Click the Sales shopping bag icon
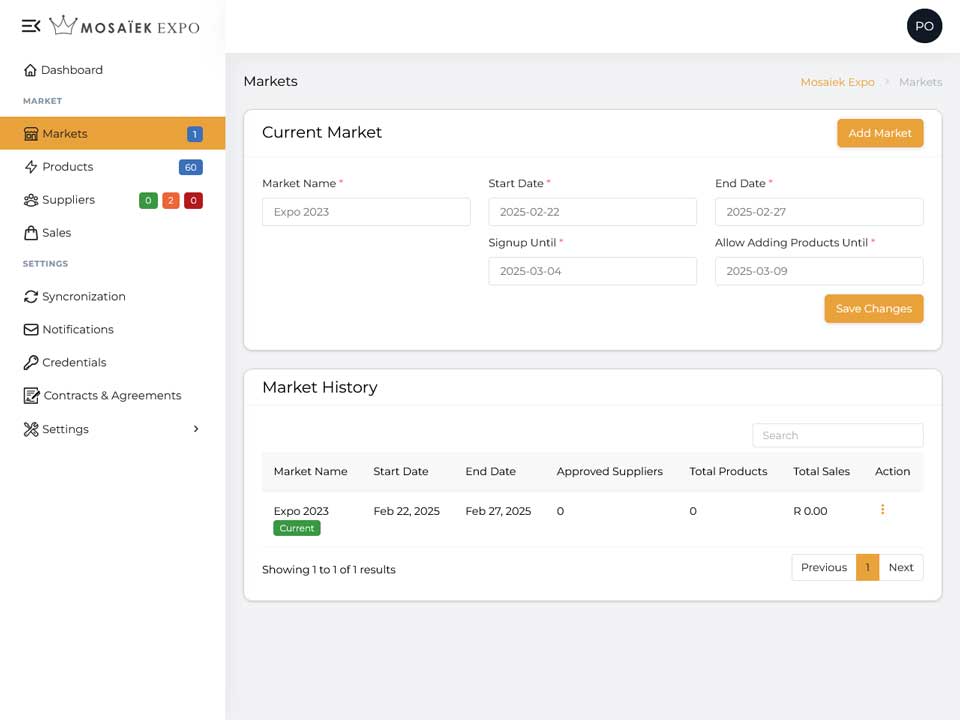Image resolution: width=960 pixels, height=720 pixels. 31,233
